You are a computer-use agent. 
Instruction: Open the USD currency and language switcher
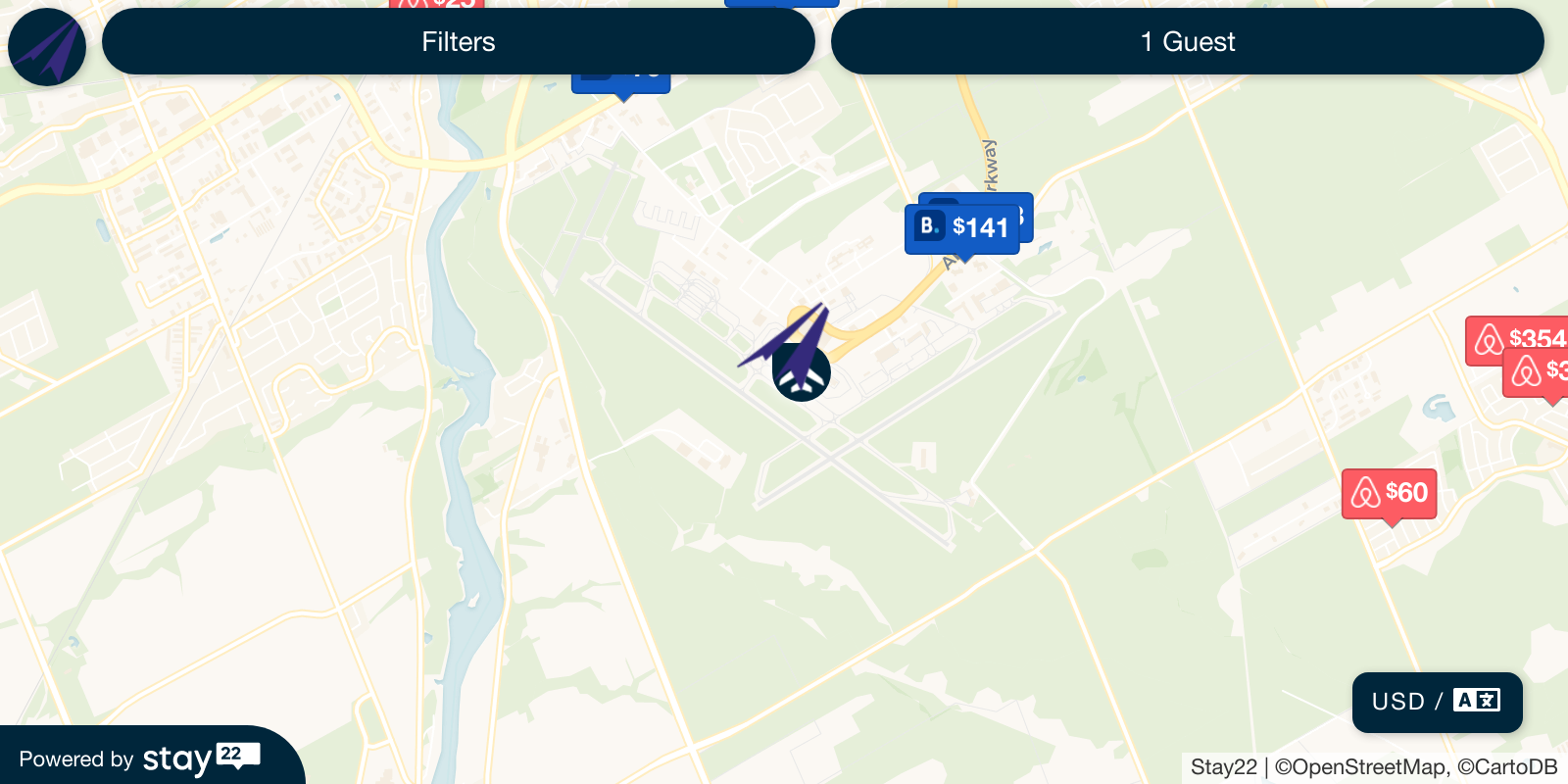tap(1438, 702)
